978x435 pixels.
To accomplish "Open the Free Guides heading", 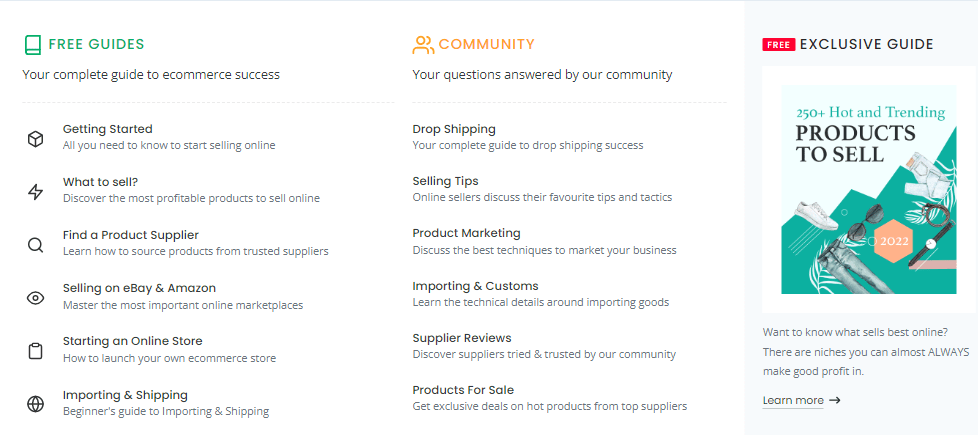I will pos(96,44).
